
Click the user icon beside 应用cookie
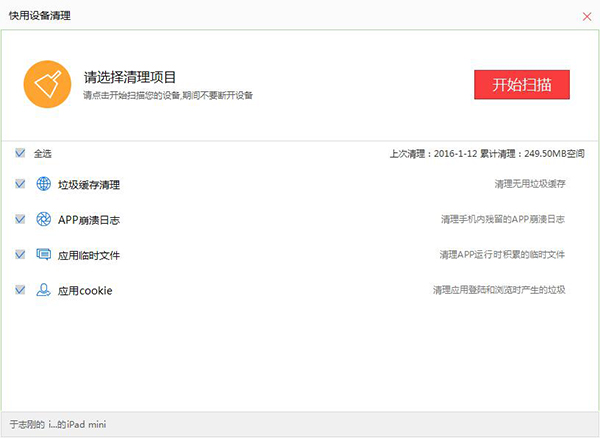44,290
